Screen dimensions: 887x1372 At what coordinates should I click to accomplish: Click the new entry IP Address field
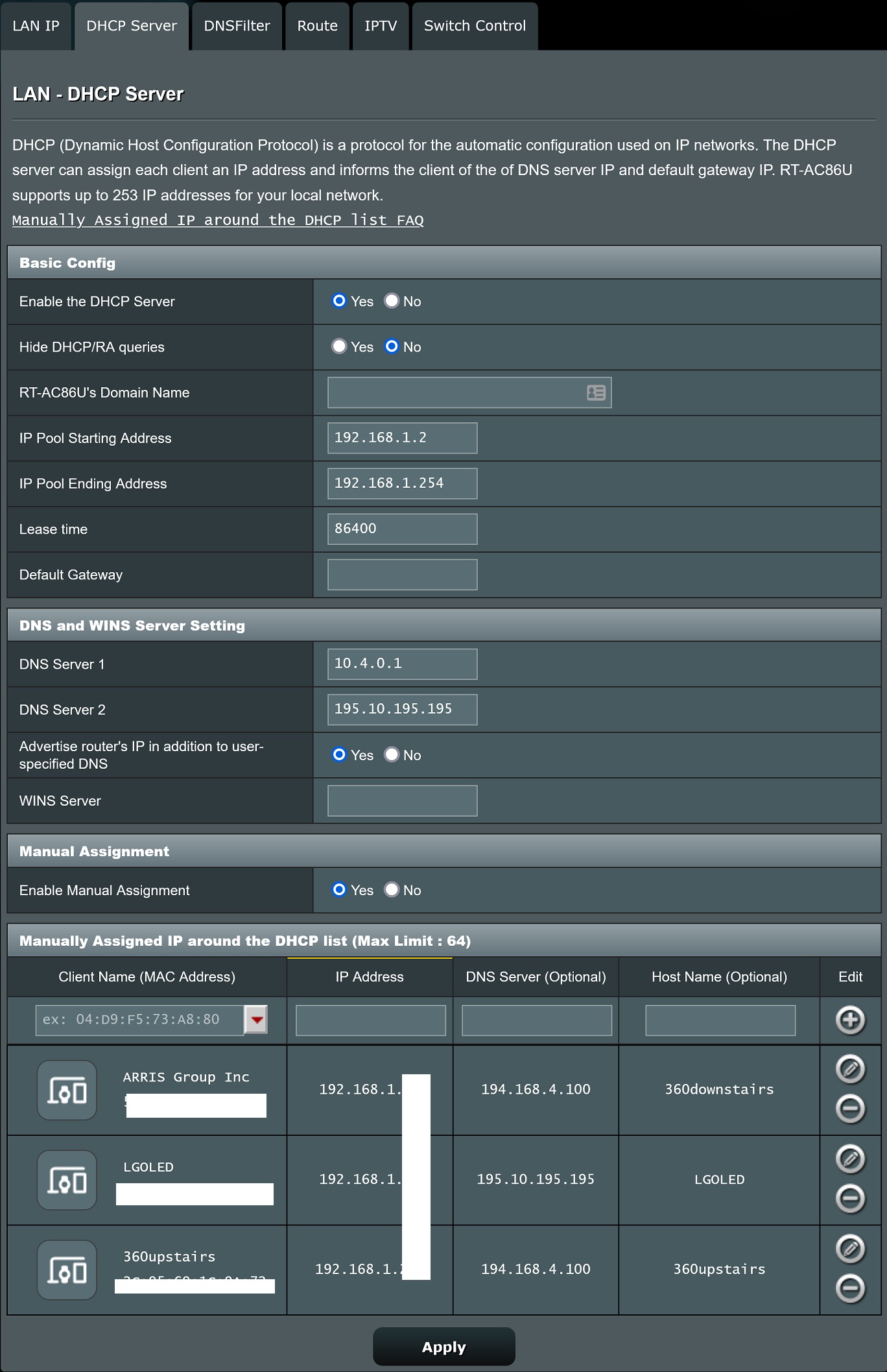coord(371,1020)
